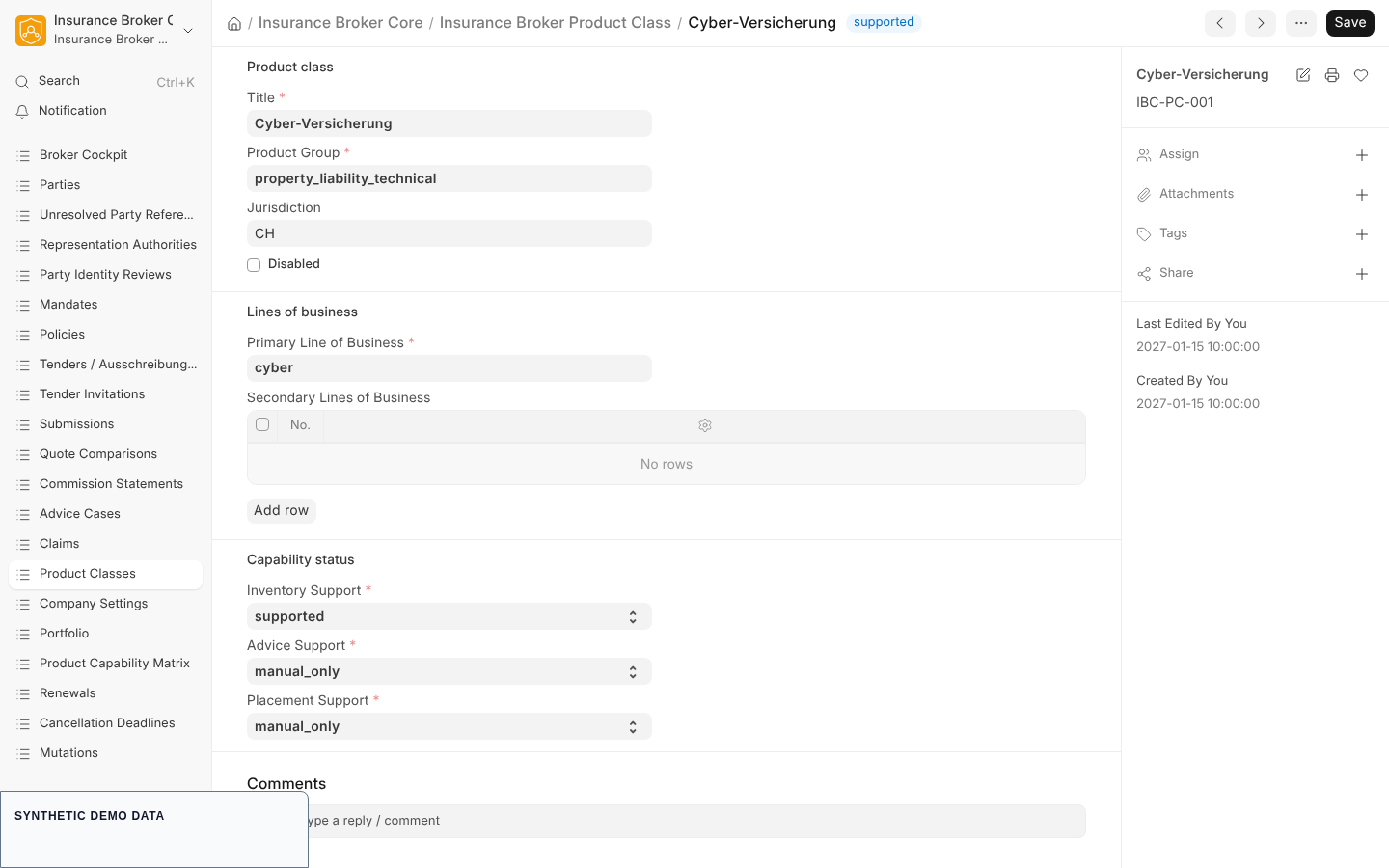Viewport: 1389px width, 868px height.
Task: Add assignment with Assign plus icon
Action: click(x=1362, y=155)
